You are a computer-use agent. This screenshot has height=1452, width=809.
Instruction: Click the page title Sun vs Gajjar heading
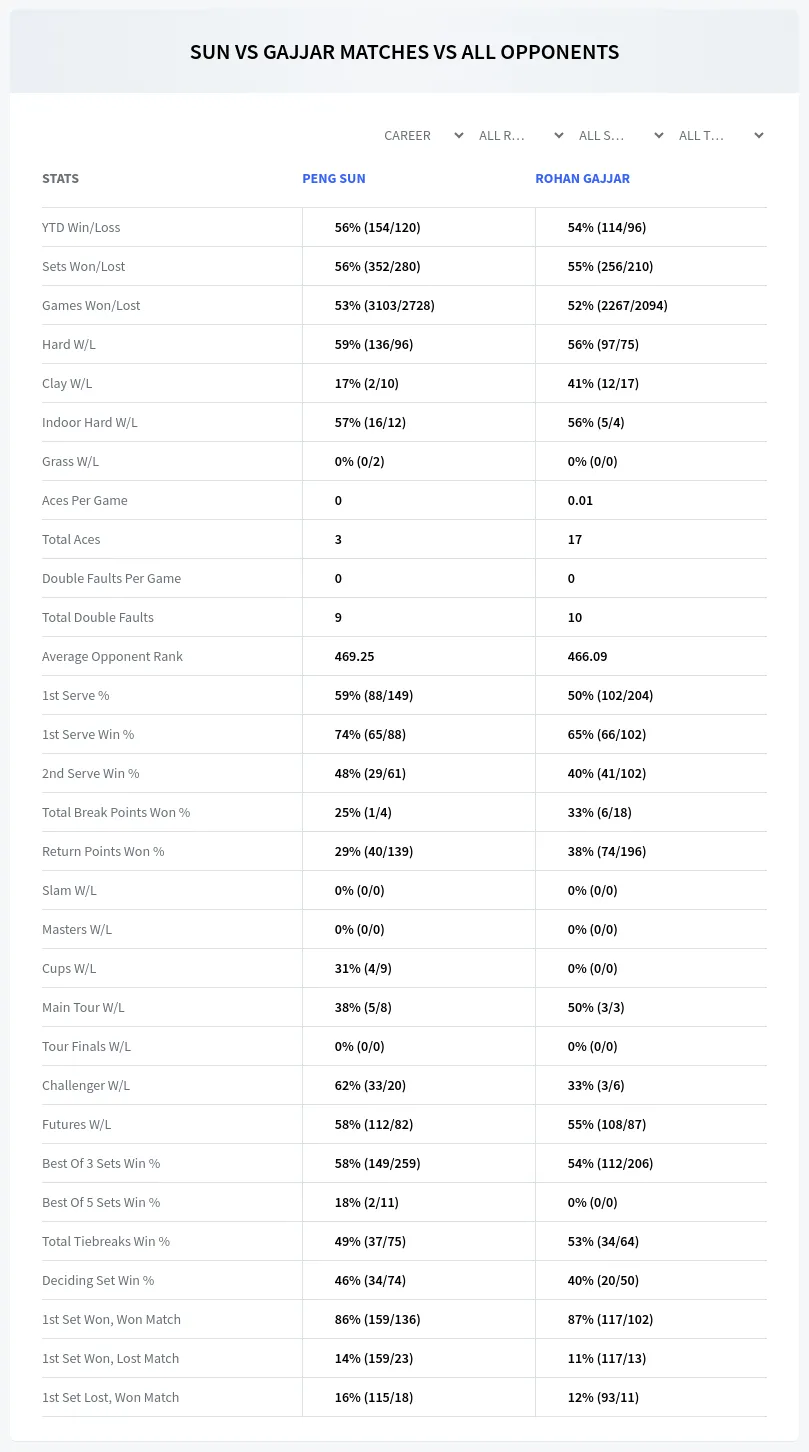[404, 52]
